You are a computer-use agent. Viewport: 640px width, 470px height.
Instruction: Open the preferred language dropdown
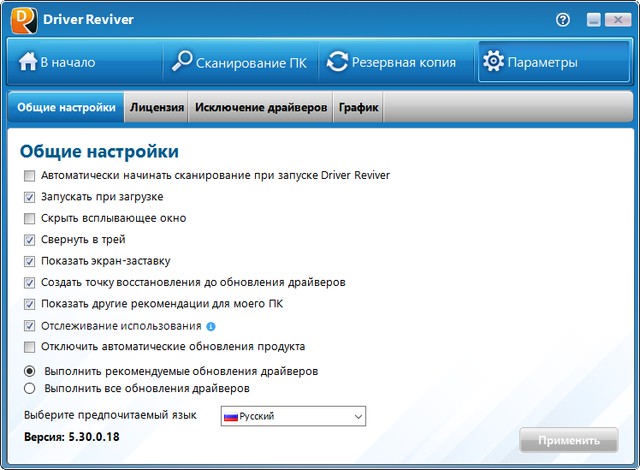coord(293,416)
